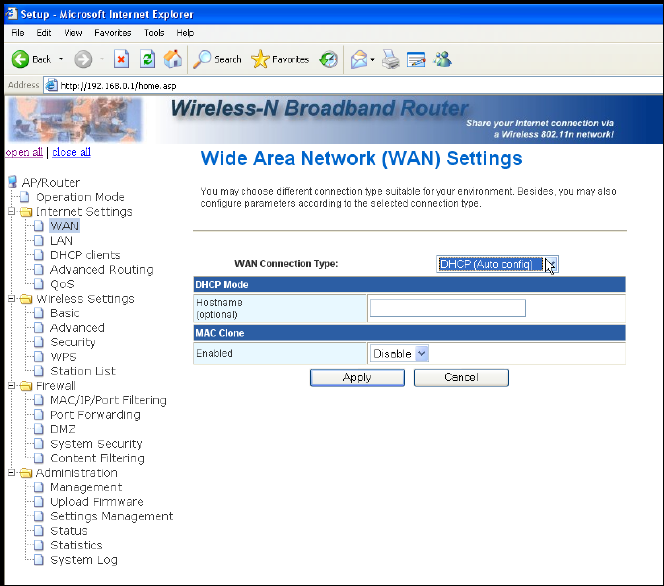Open the wireless Basic settings page
This screenshot has height=586, width=664.
pyautogui.click(x=64, y=313)
